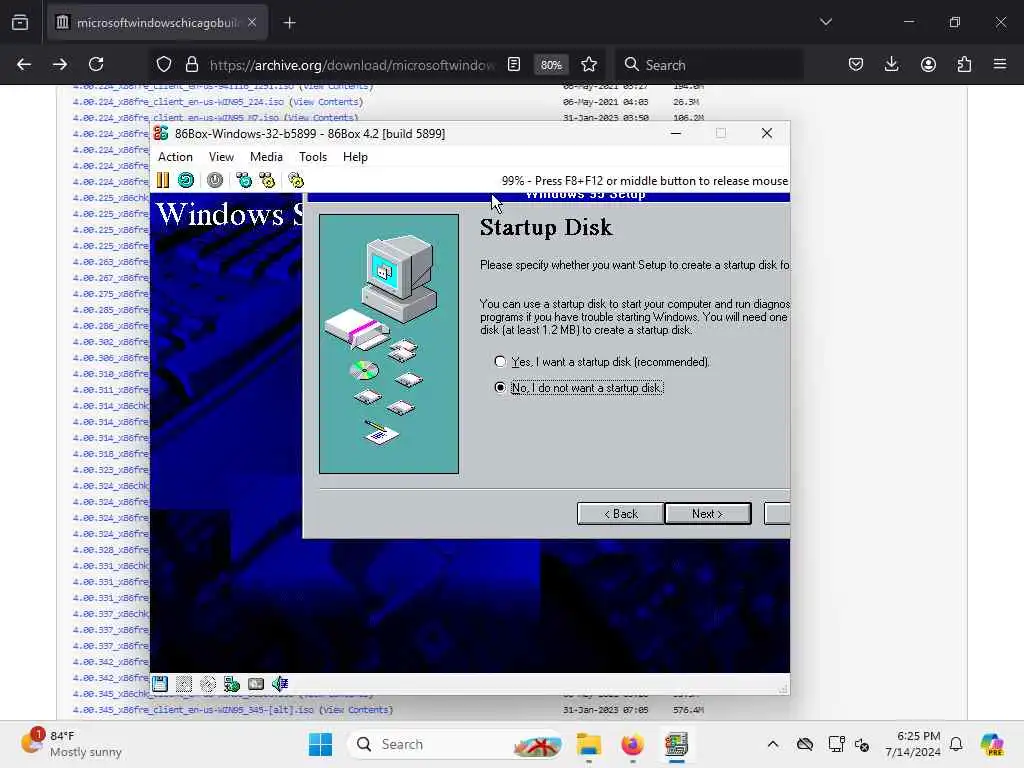Bookmark this page with star icon

tap(589, 65)
